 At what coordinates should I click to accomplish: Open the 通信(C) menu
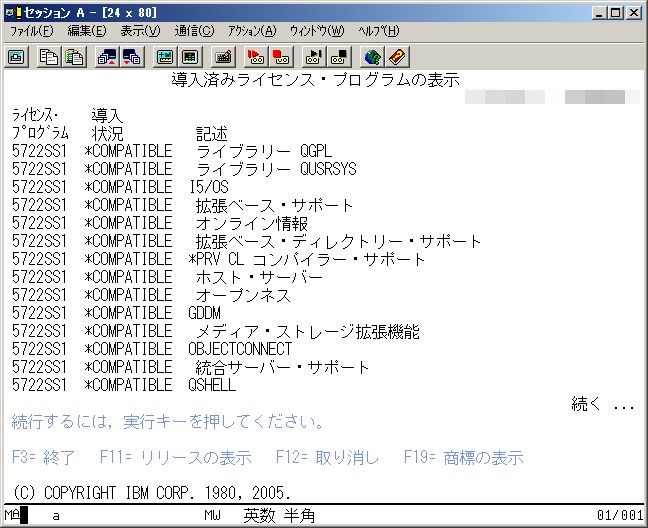pos(194,31)
